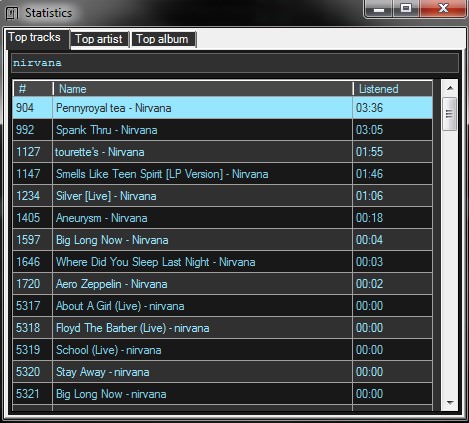The width and height of the screenshot is (469, 423).
Task: Click the scrollbar up arrow
Action: pyautogui.click(x=450, y=88)
